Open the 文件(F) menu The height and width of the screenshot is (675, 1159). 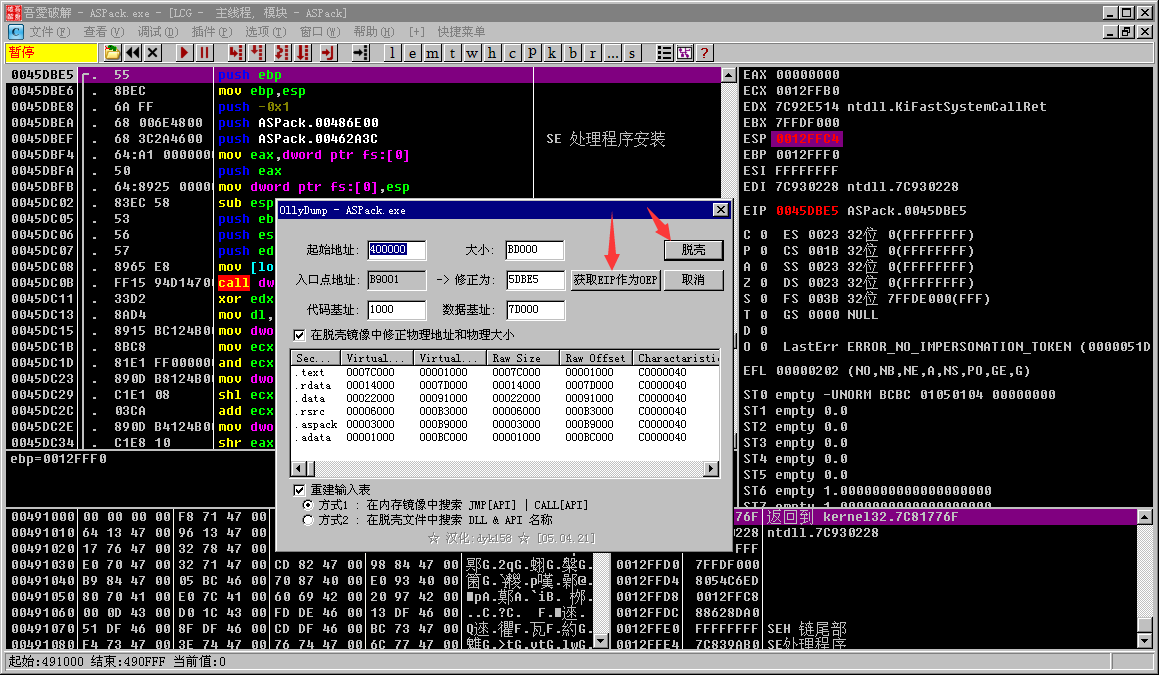(x=50, y=32)
